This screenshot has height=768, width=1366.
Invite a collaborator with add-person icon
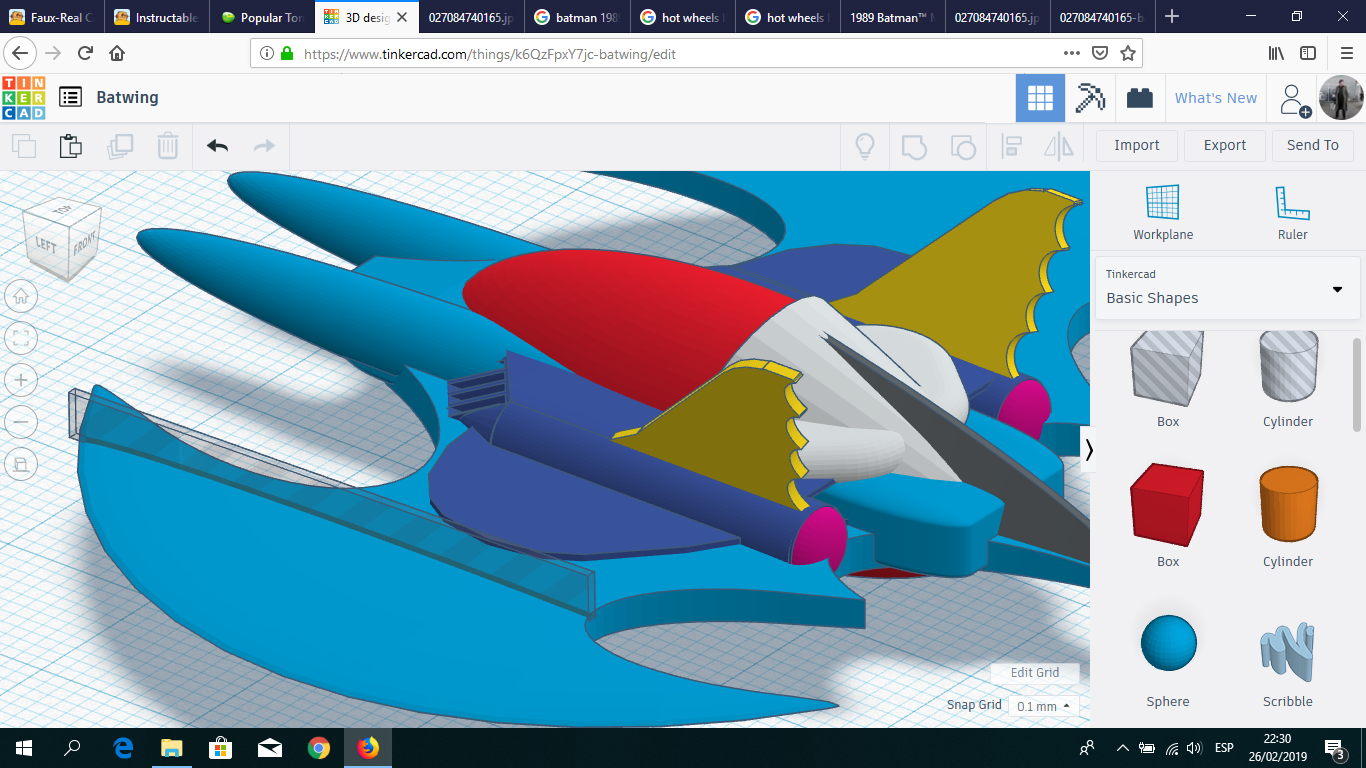(x=1295, y=99)
